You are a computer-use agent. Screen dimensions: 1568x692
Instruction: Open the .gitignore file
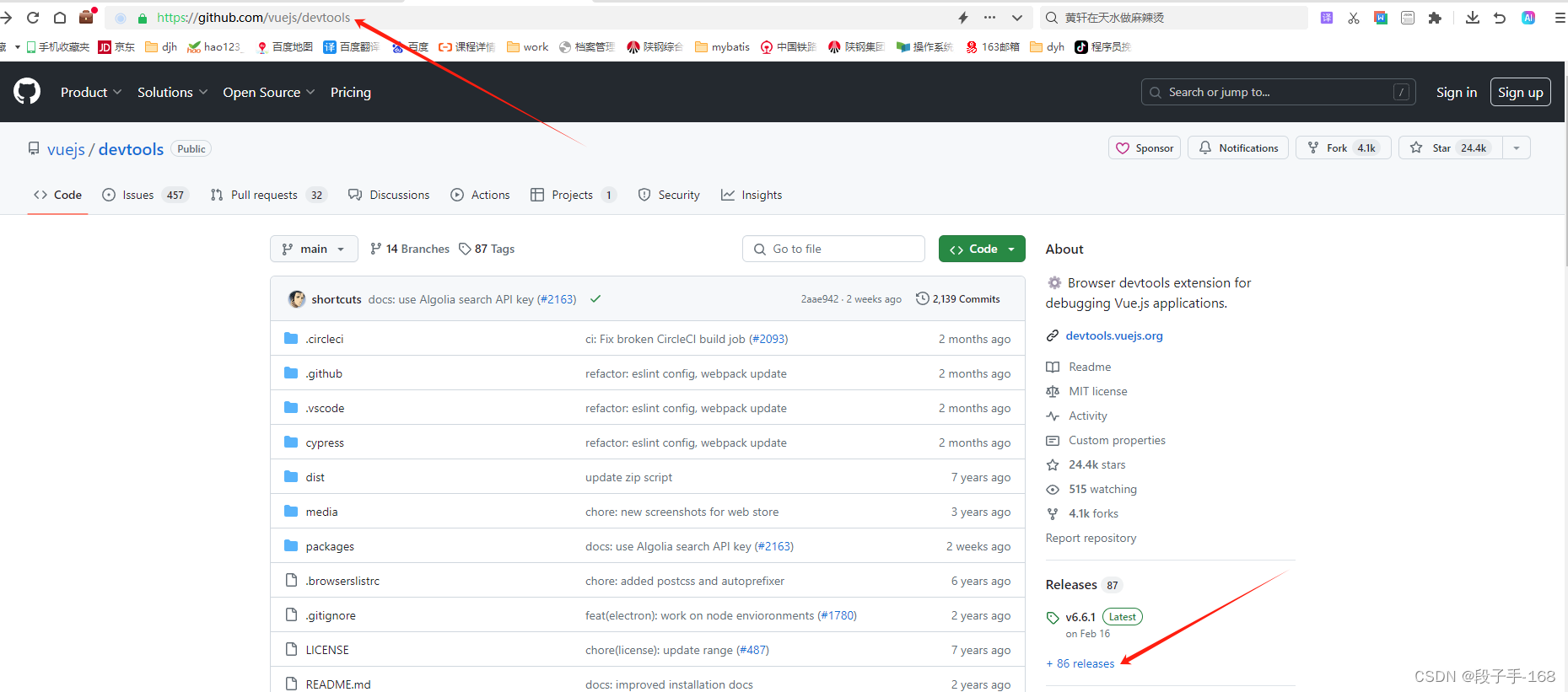click(x=331, y=615)
